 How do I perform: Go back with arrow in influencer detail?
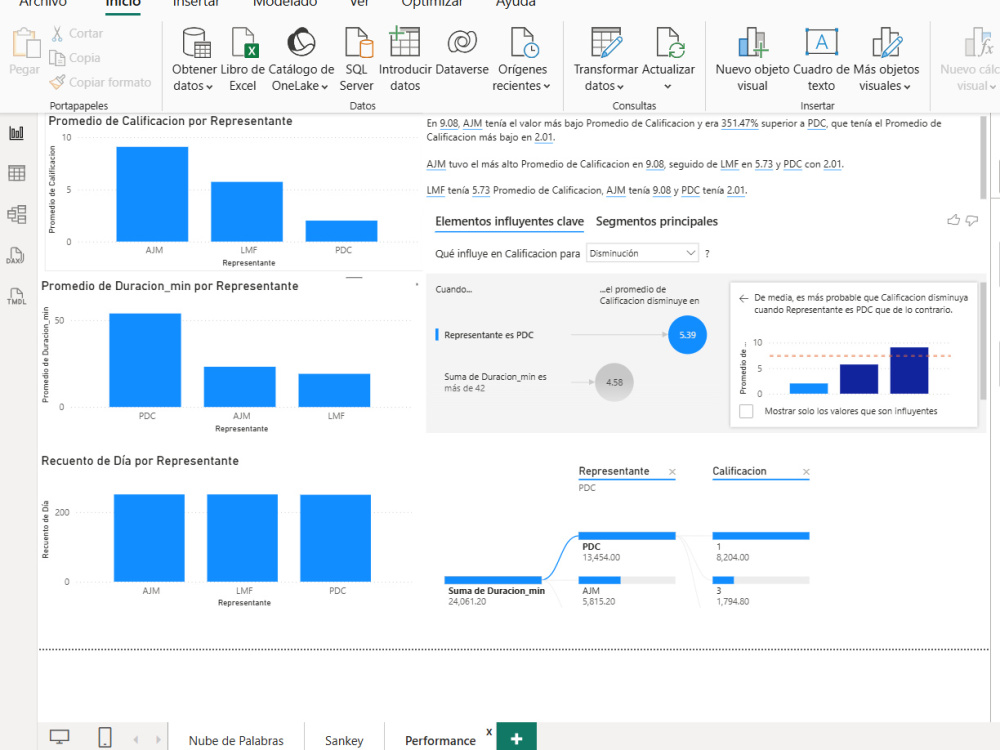tap(743, 298)
